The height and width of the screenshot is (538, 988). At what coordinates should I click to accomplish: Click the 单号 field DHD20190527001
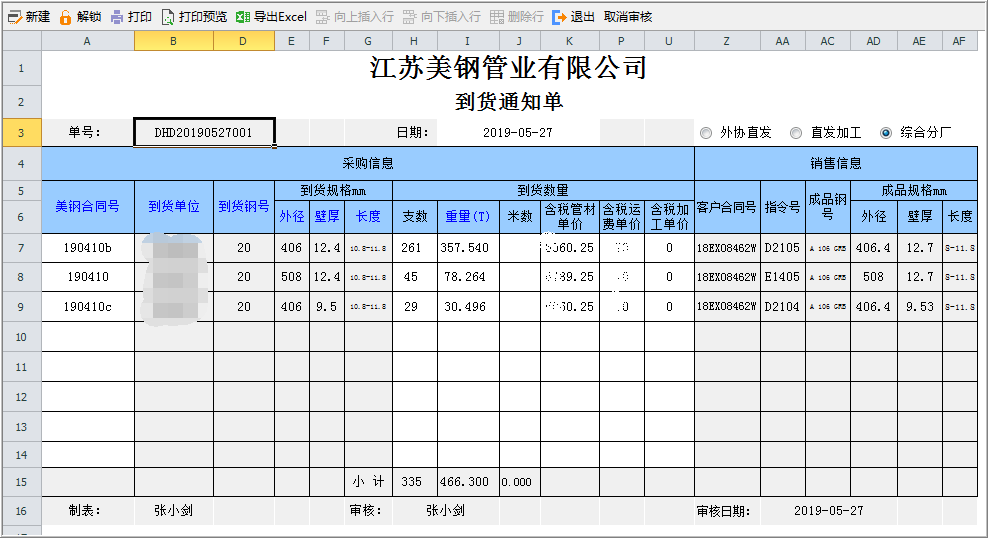204,132
